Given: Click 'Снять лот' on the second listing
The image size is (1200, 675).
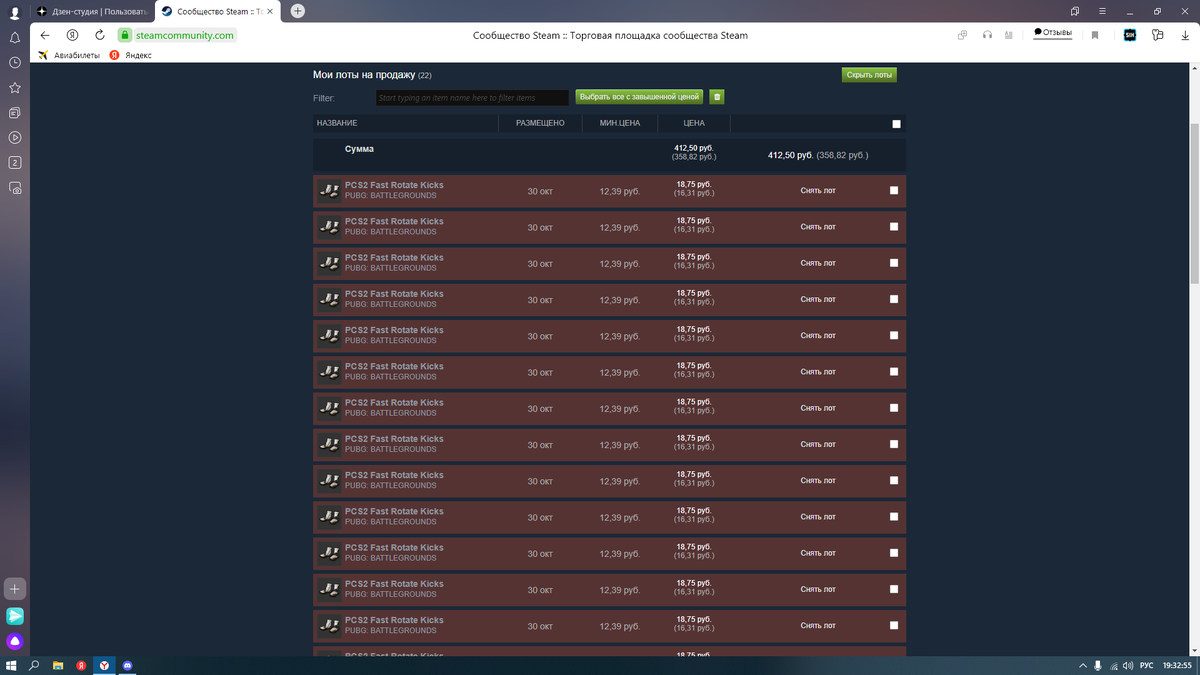Looking at the screenshot, I should [x=818, y=227].
